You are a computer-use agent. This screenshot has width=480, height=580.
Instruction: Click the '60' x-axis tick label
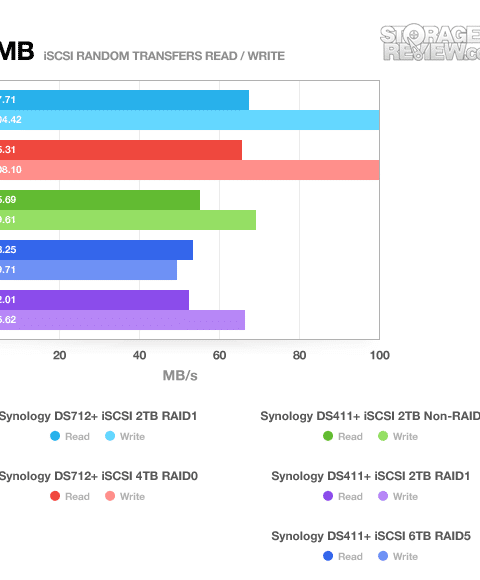(x=219, y=355)
